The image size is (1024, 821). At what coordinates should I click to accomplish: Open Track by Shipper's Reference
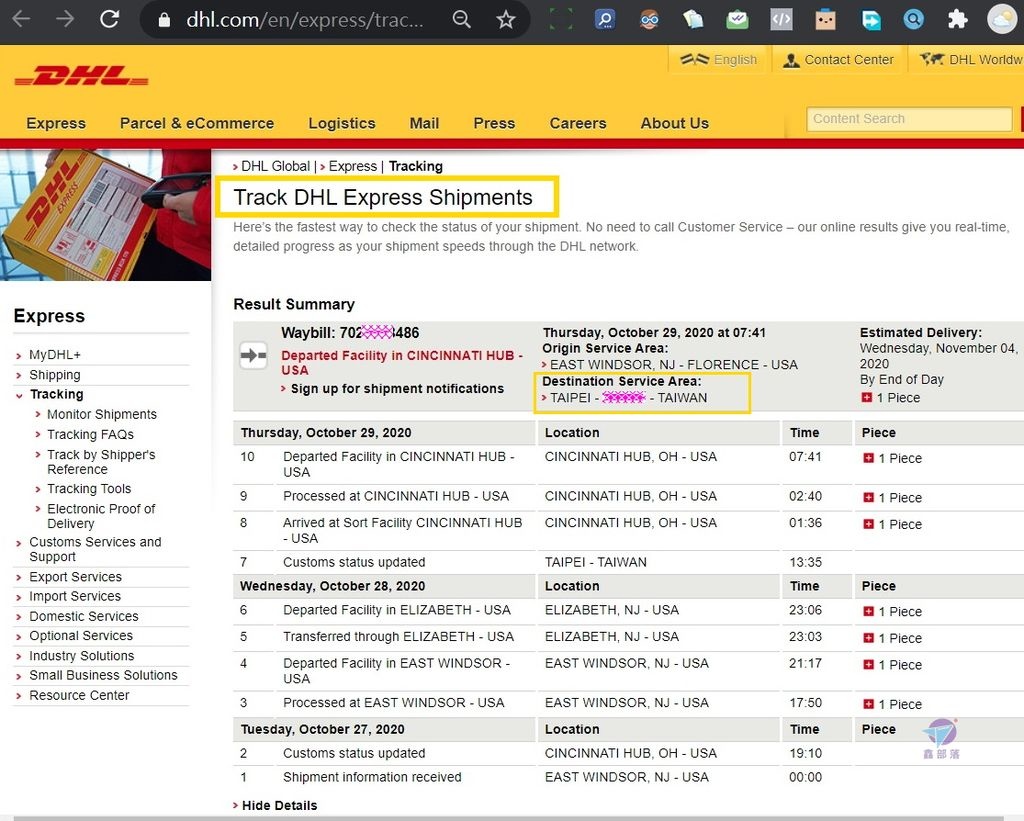(101, 462)
